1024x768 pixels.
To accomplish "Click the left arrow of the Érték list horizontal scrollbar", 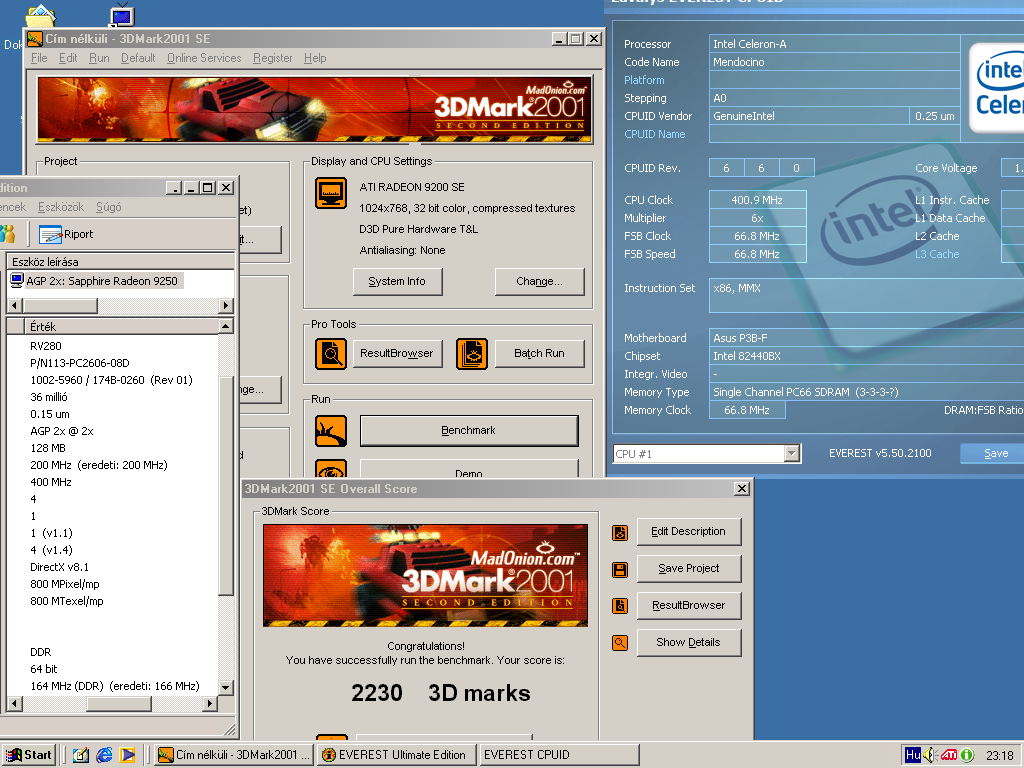I will point(14,703).
